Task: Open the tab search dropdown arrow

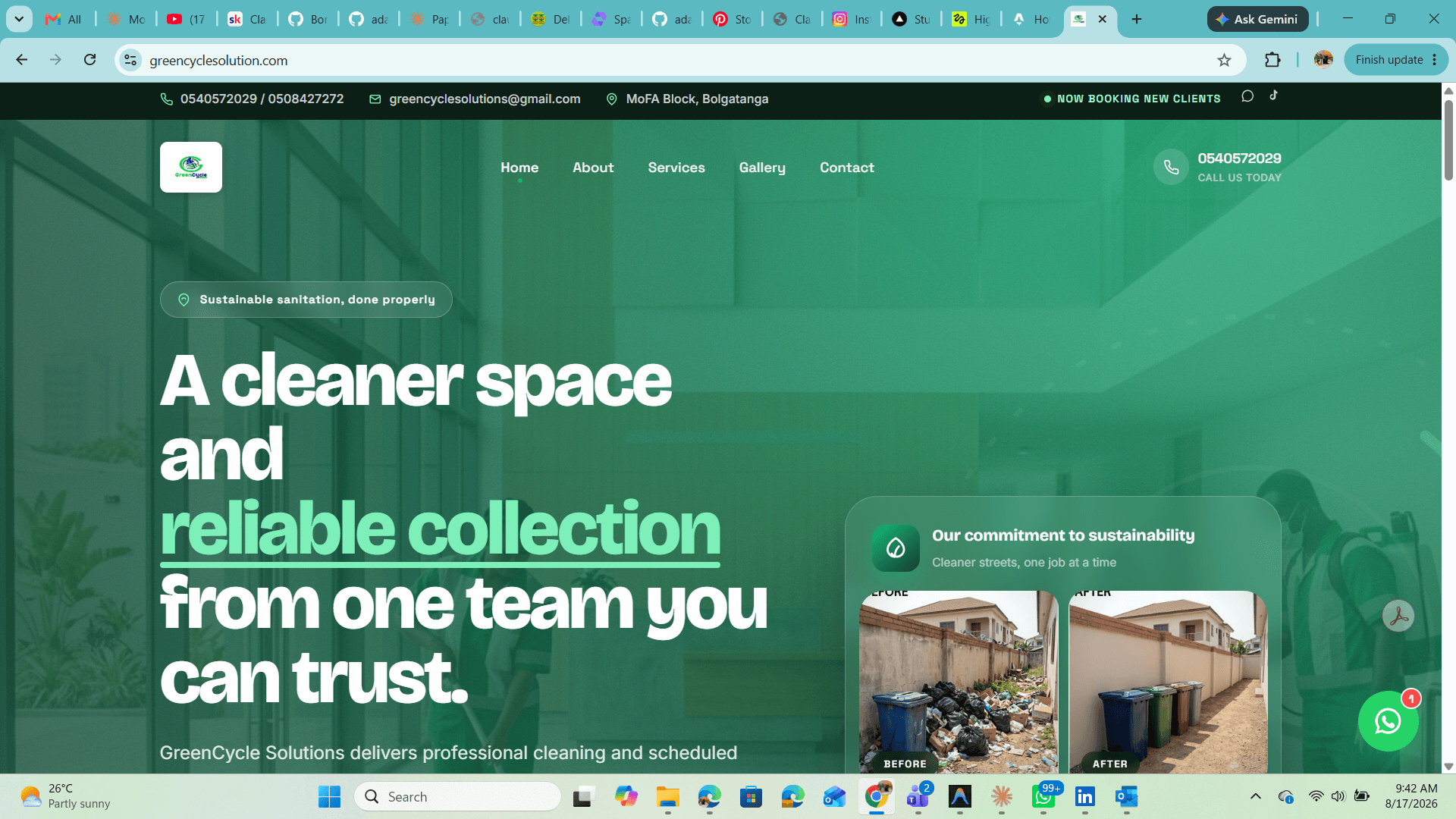Action: pos(19,19)
